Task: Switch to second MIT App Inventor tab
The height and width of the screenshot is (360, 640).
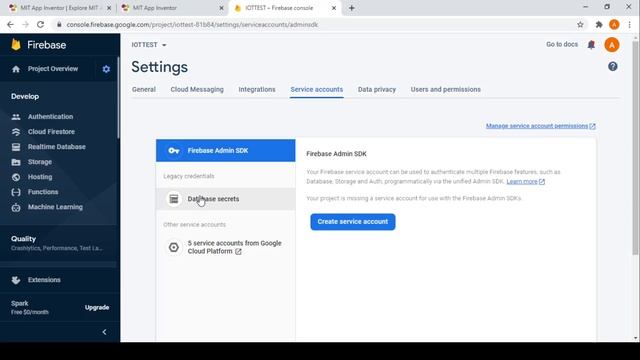Action: [172, 8]
